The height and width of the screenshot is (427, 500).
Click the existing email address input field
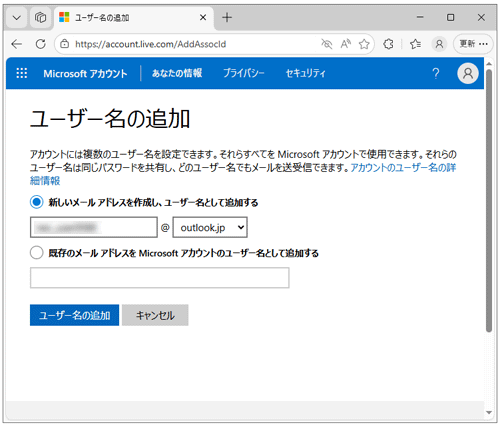point(160,277)
